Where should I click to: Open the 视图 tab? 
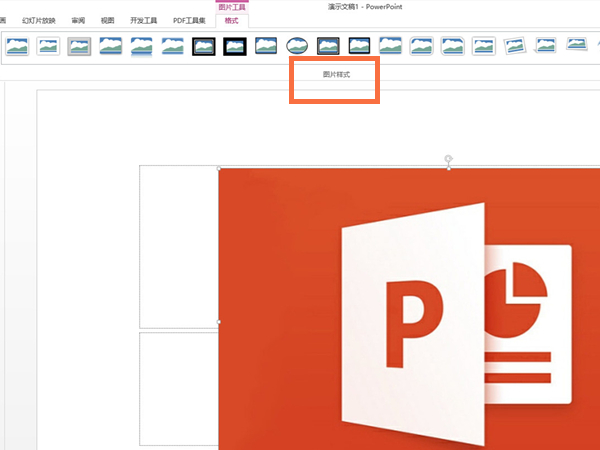point(107,20)
